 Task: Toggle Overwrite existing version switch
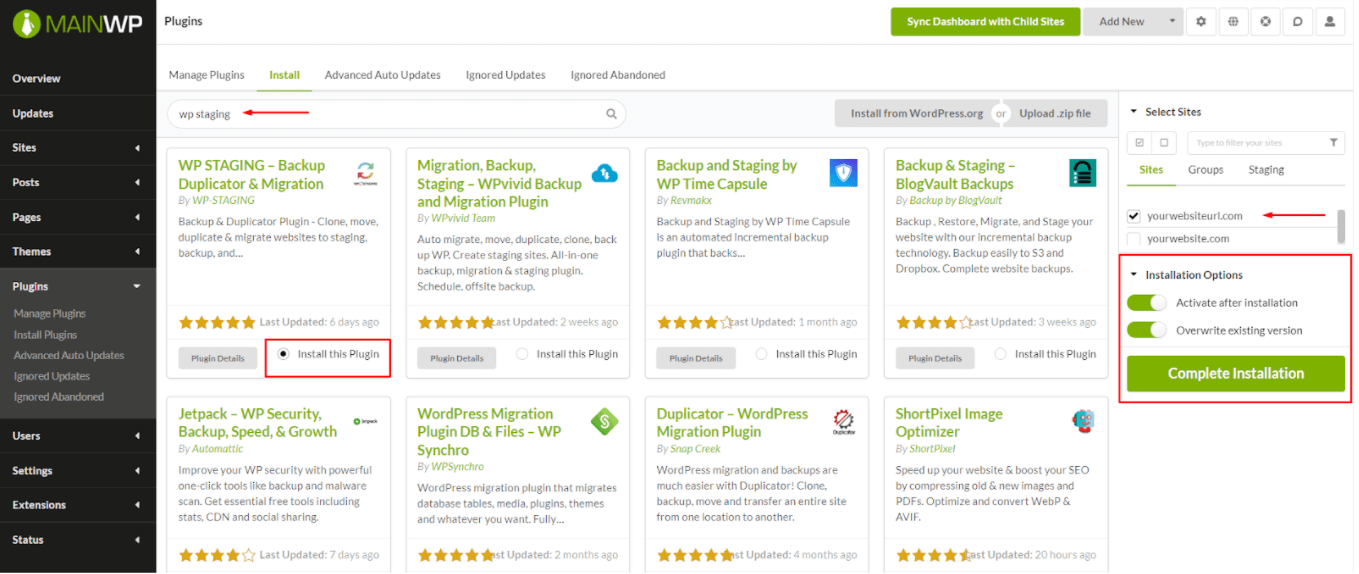tap(1146, 330)
